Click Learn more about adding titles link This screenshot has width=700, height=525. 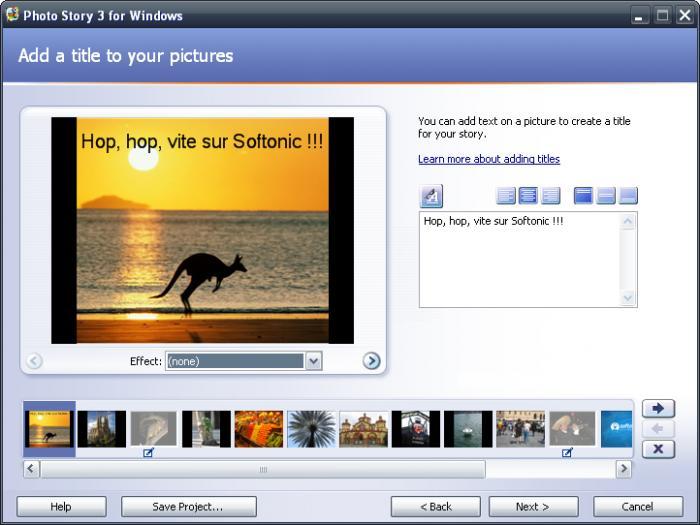tap(489, 159)
